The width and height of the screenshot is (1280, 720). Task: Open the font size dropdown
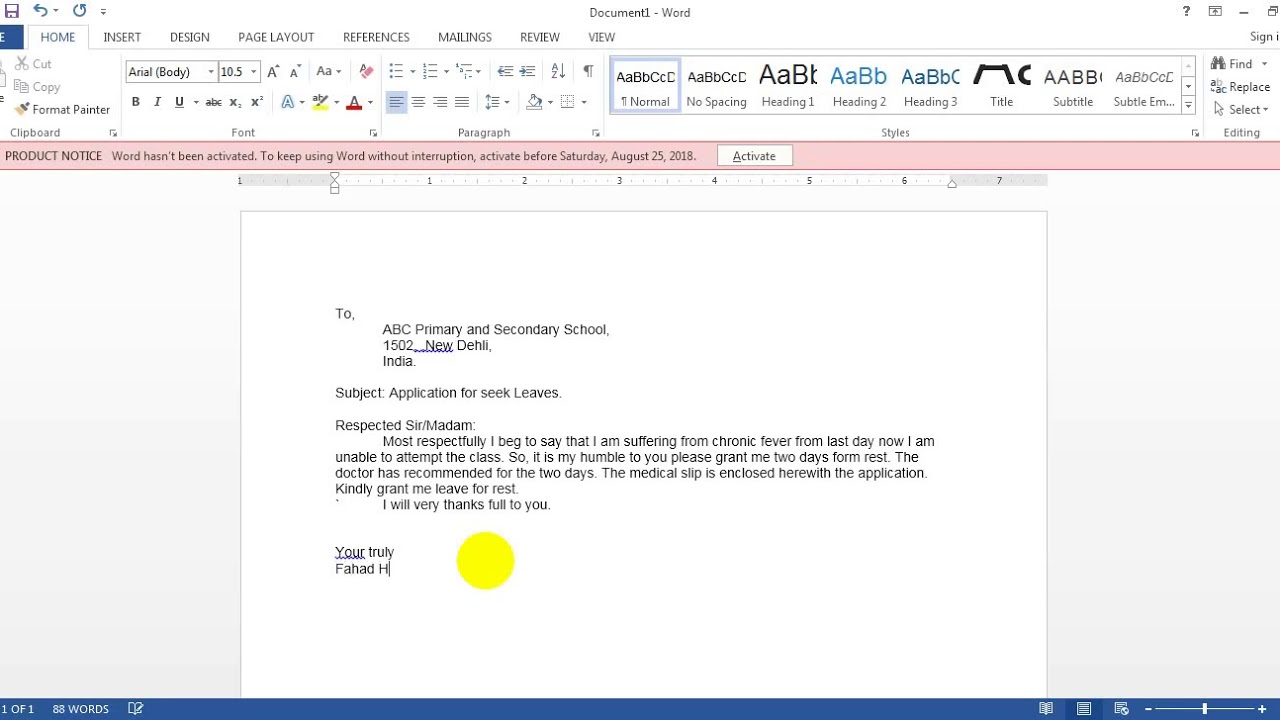(x=254, y=72)
